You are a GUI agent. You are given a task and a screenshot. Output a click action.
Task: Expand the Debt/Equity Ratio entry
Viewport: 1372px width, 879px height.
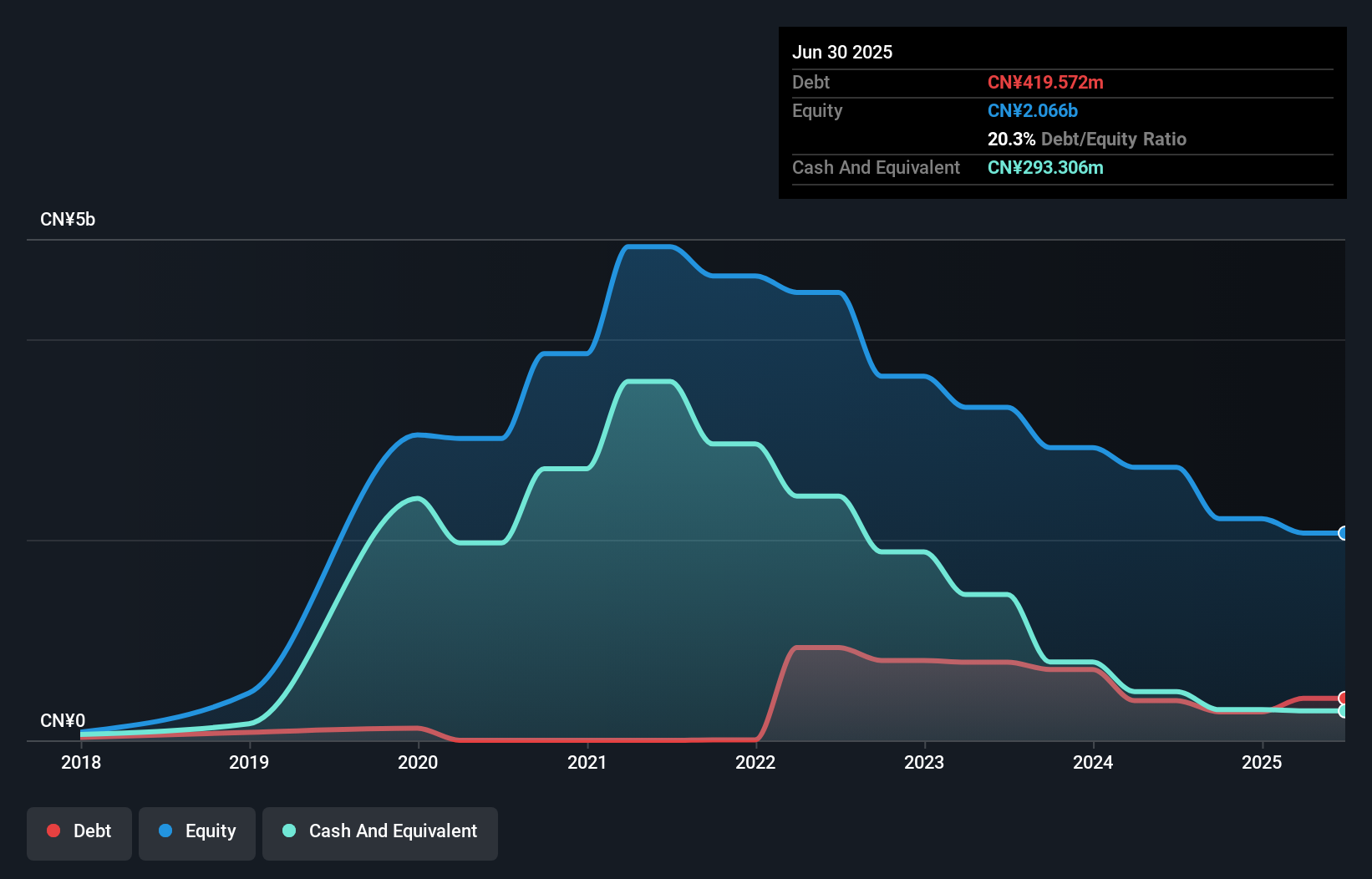tap(1087, 139)
